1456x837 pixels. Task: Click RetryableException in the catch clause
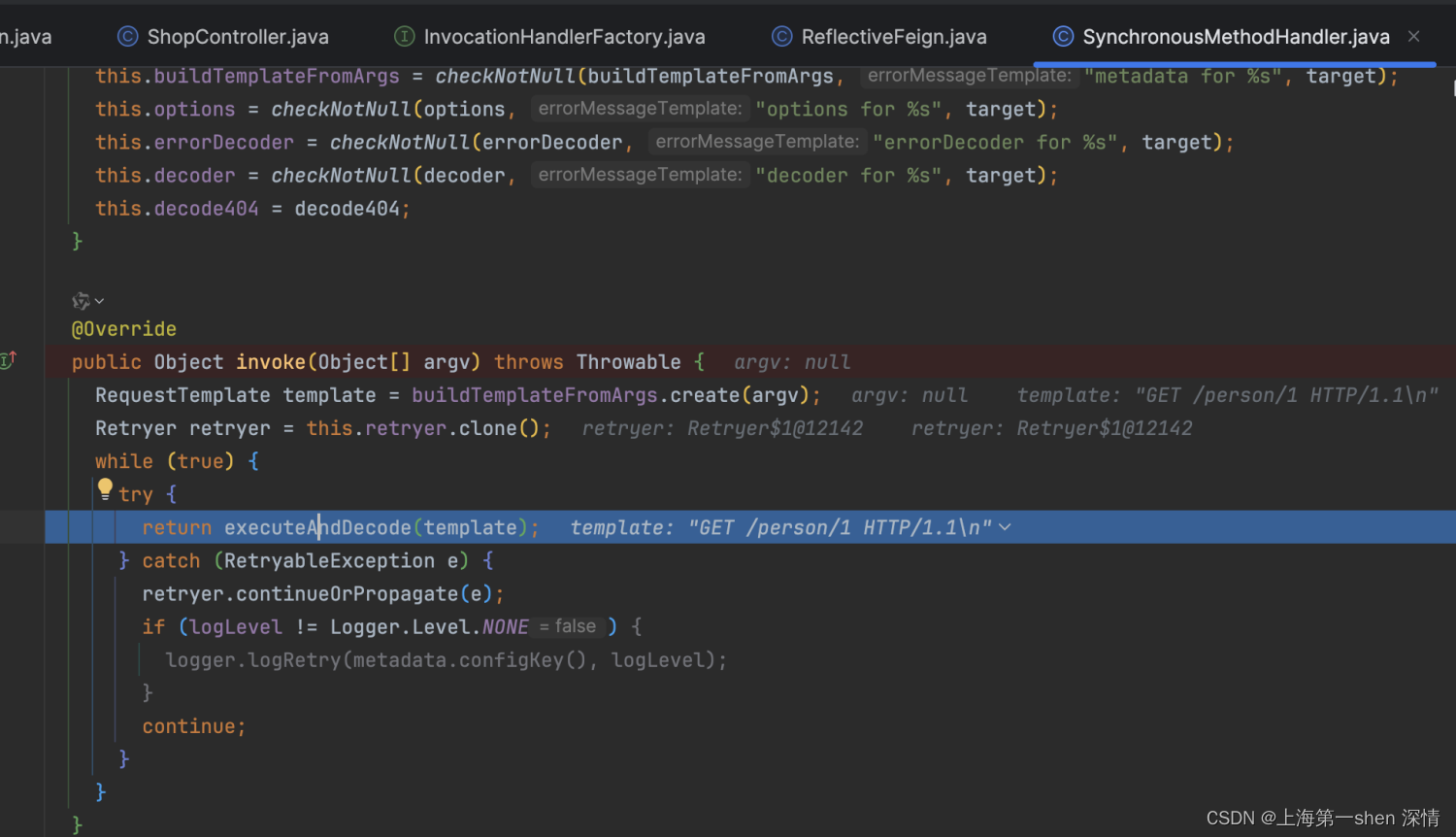[x=329, y=560]
